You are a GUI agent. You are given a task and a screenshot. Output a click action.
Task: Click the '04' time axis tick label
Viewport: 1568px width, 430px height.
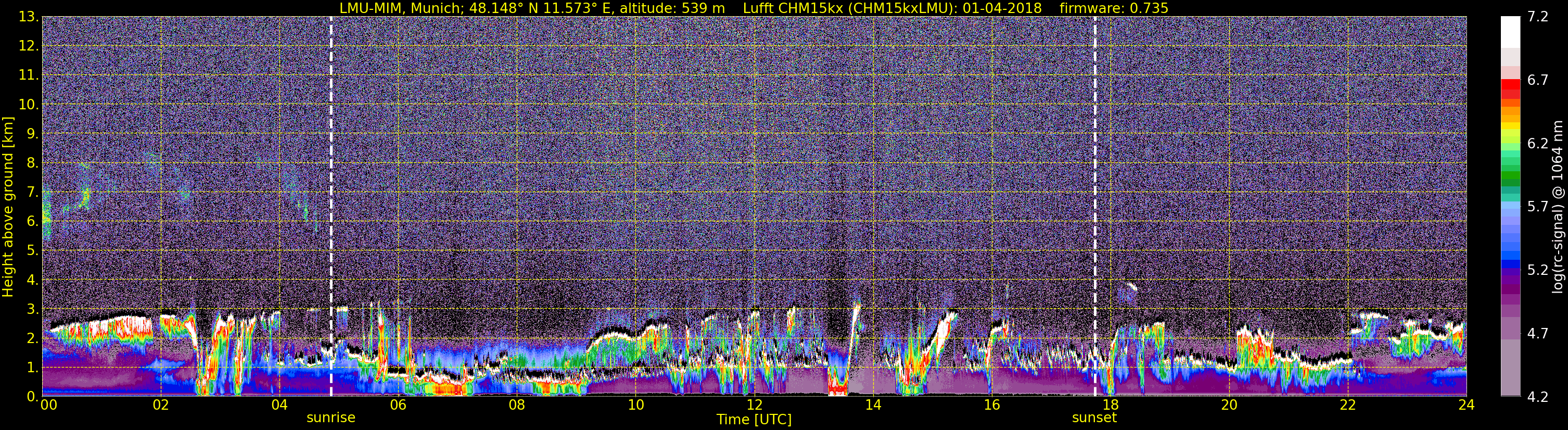tap(279, 406)
